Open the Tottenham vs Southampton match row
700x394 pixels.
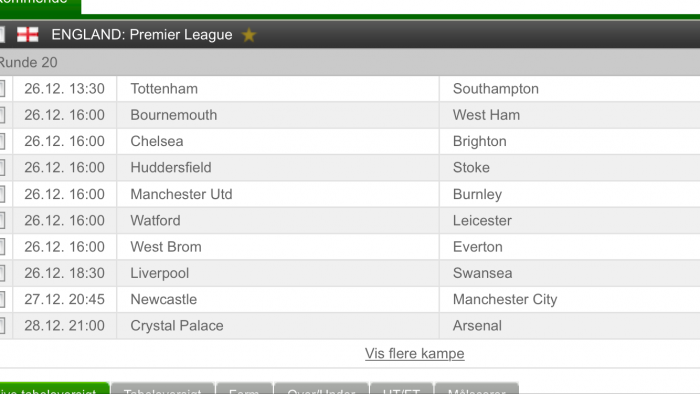[350, 89]
